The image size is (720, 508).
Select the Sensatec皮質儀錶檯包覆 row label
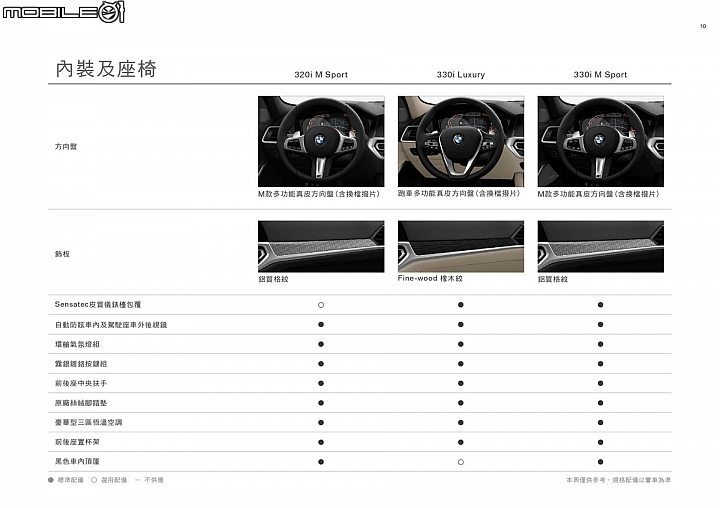98,305
